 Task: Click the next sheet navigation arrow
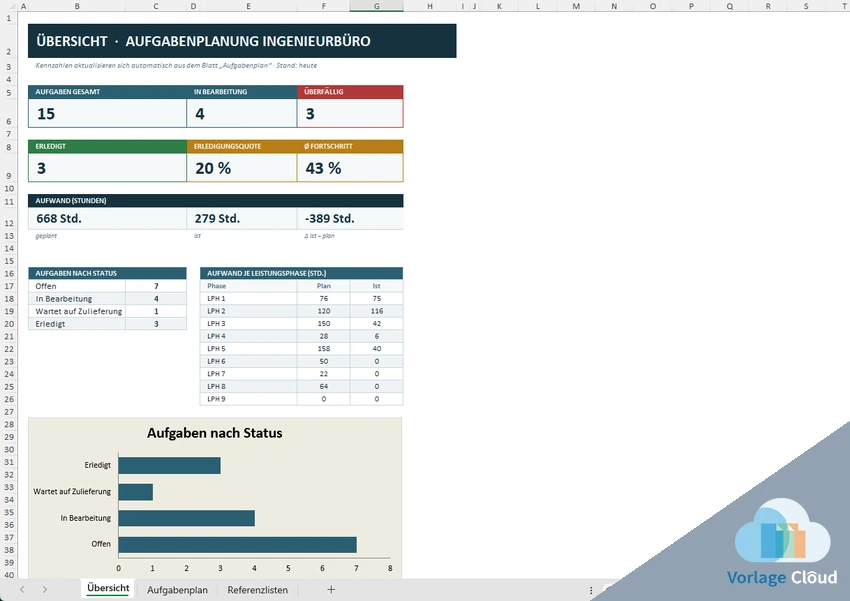tap(44, 590)
